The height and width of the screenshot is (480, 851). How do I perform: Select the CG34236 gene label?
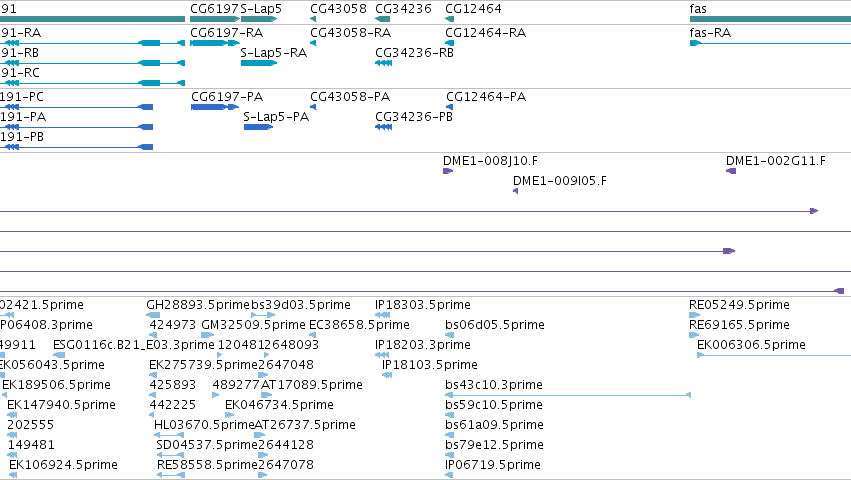[x=403, y=9]
